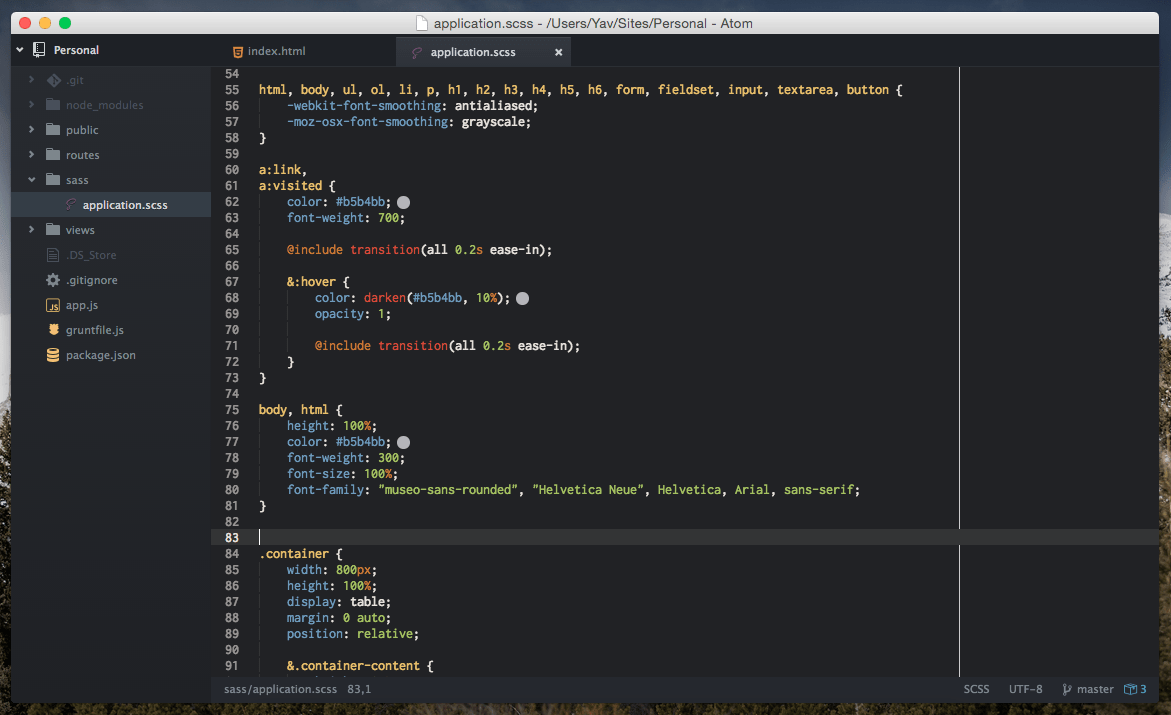The image size is (1171, 715).
Task: Click the SCSS grammar selector in status bar
Action: click(976, 689)
